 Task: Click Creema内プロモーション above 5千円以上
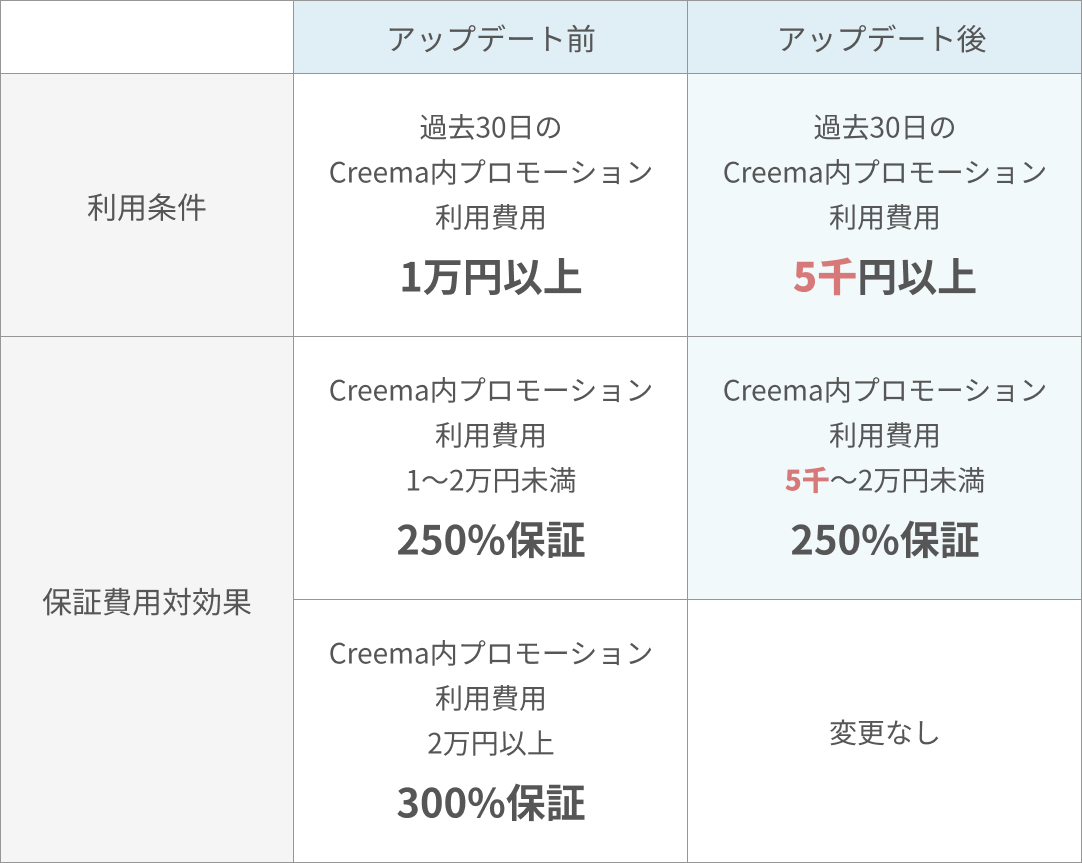pyautogui.click(x=884, y=173)
